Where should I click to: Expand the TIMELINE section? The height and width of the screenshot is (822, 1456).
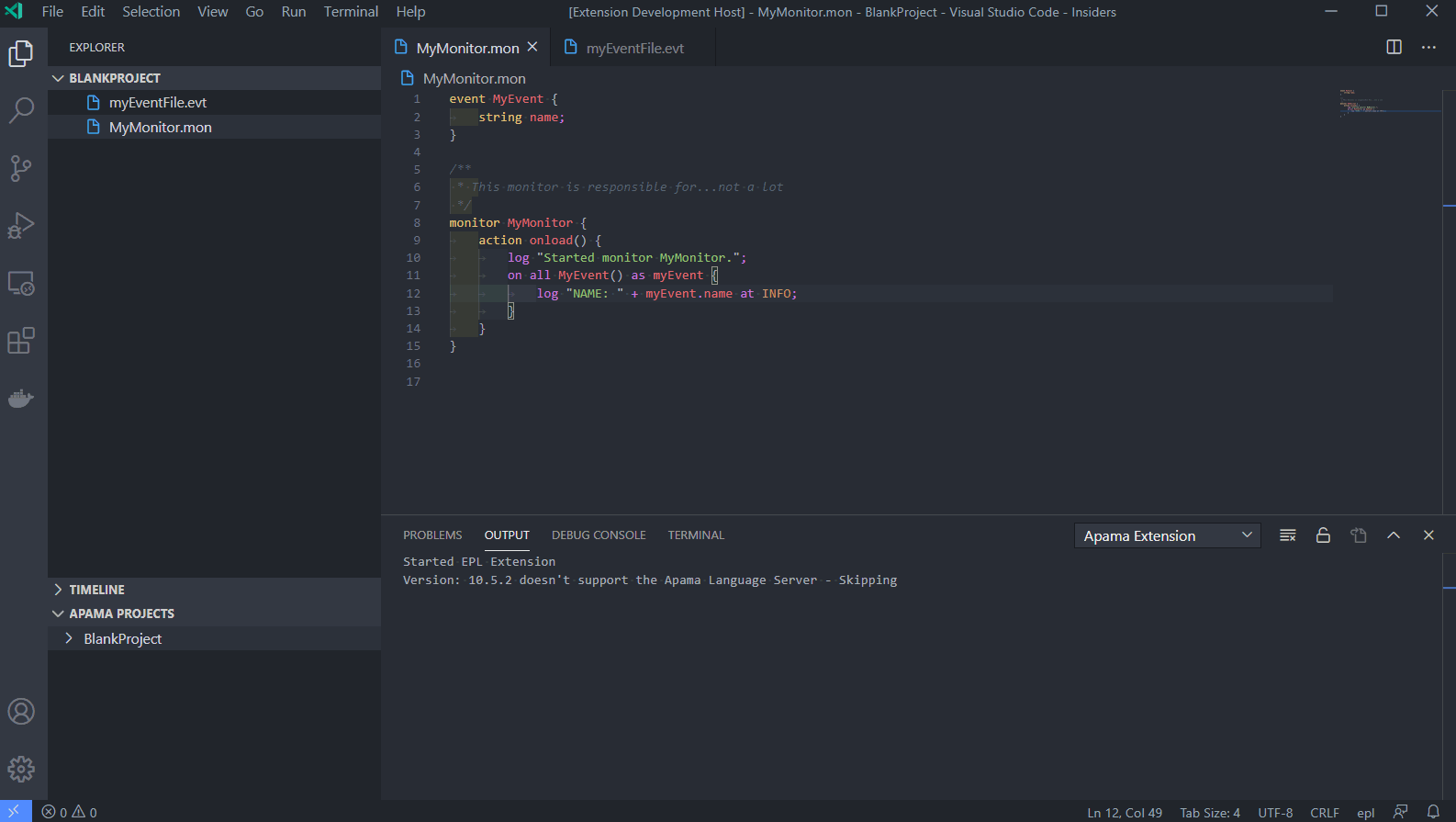[x=216, y=590]
